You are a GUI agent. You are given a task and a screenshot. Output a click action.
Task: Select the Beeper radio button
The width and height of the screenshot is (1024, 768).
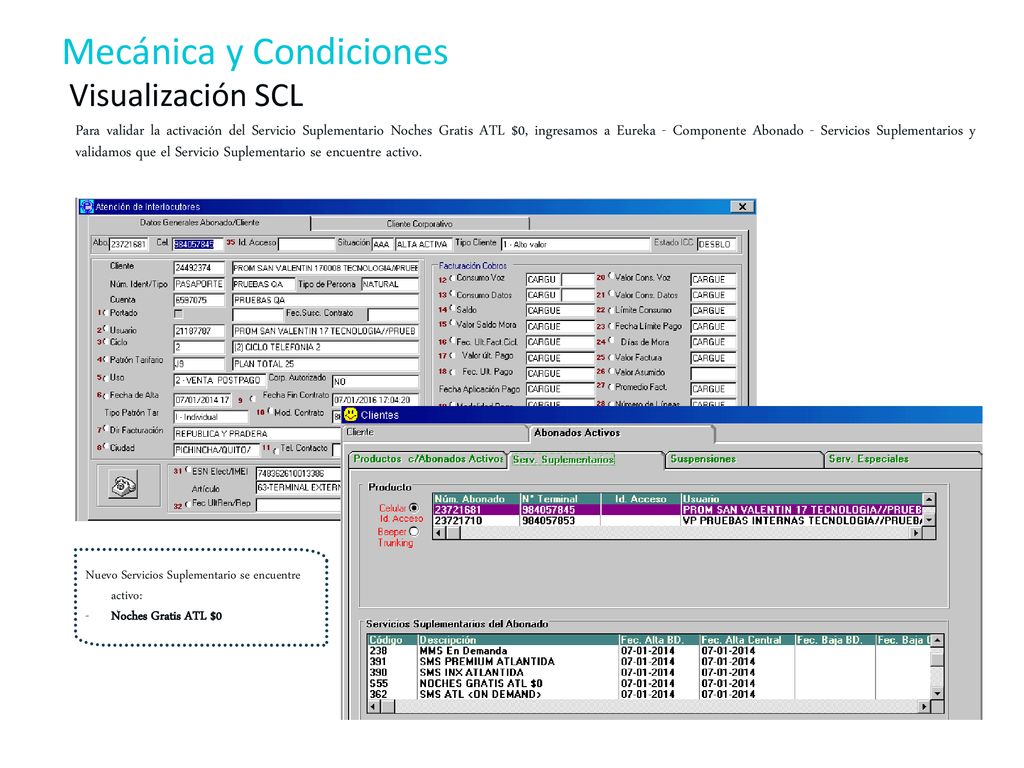414,532
